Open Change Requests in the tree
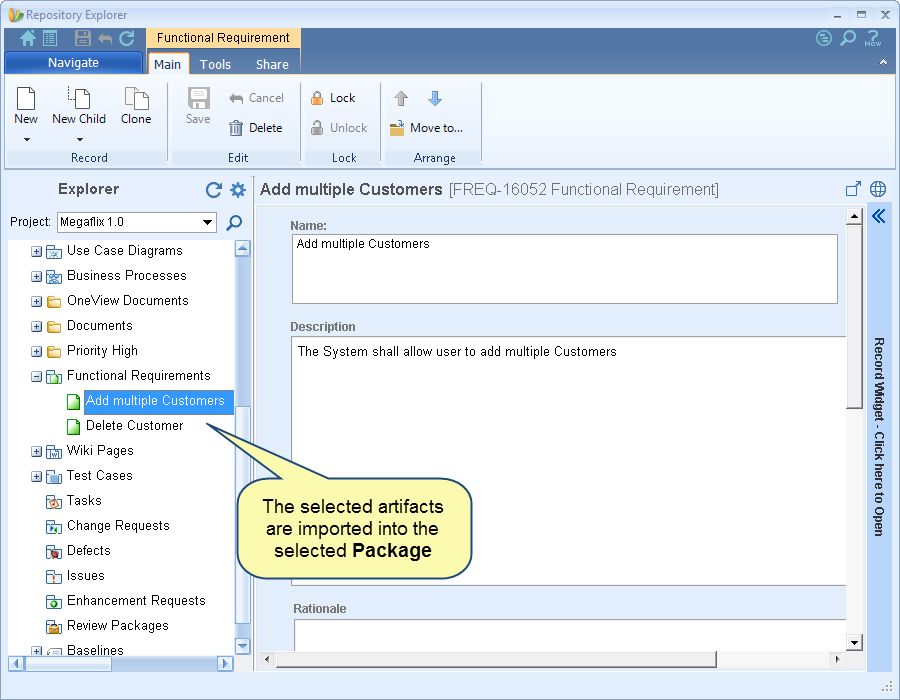900x700 pixels. pyautogui.click(x=118, y=526)
